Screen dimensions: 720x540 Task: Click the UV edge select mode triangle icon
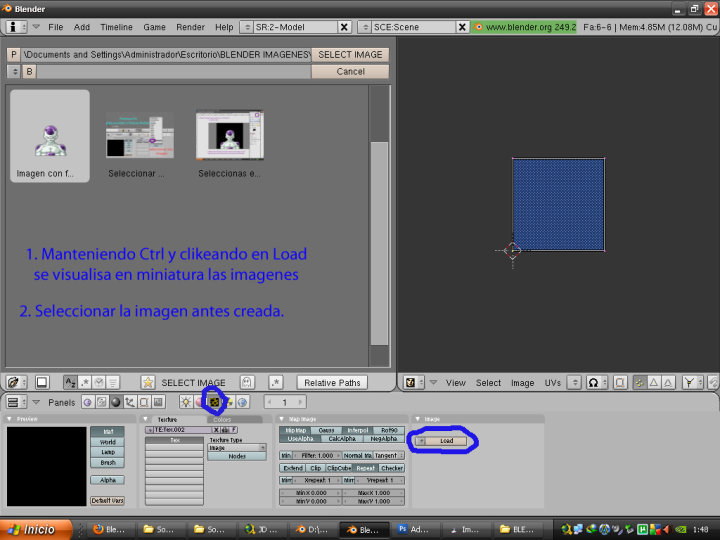point(654,382)
